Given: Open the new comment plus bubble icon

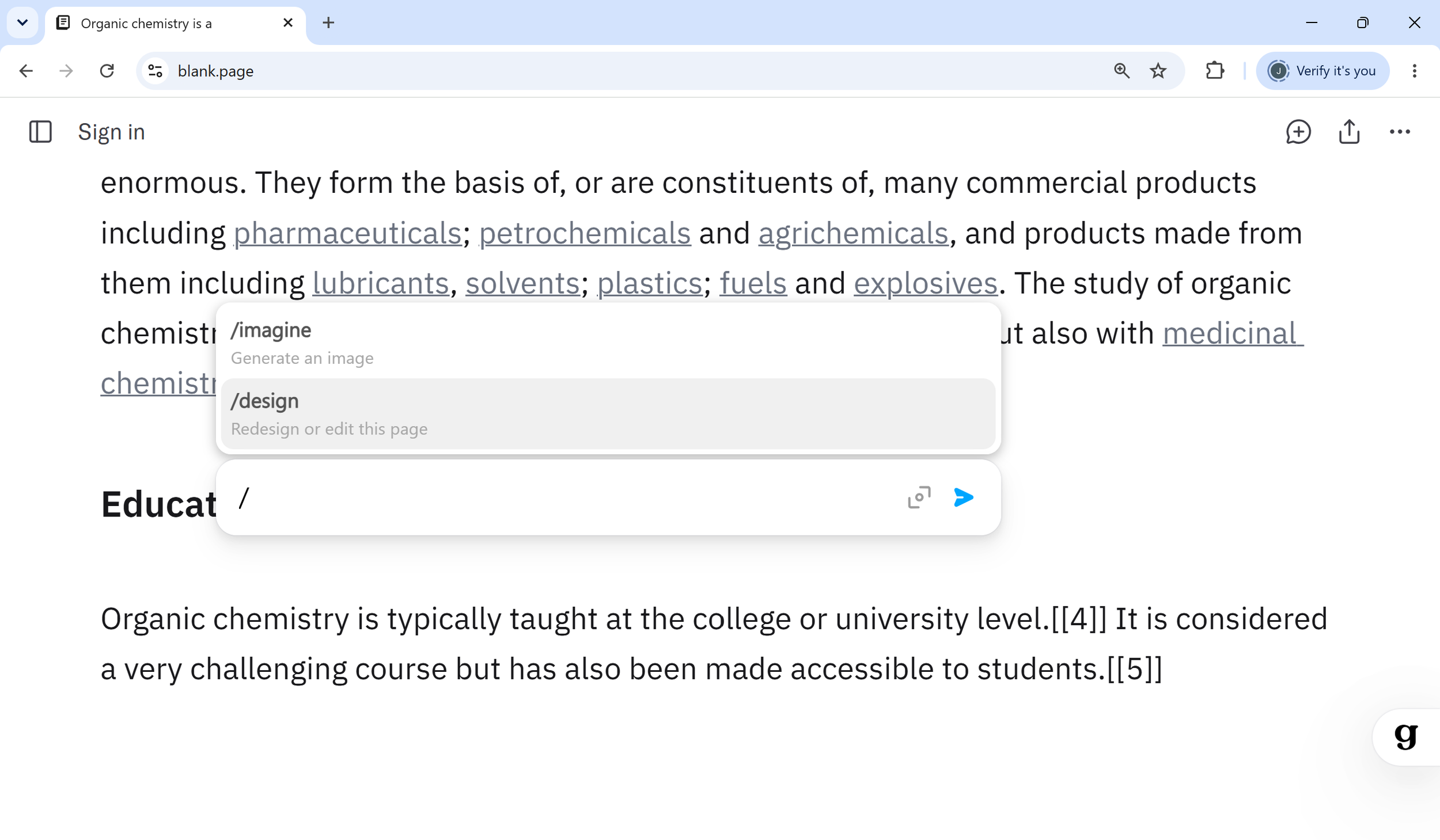Looking at the screenshot, I should 1298,132.
